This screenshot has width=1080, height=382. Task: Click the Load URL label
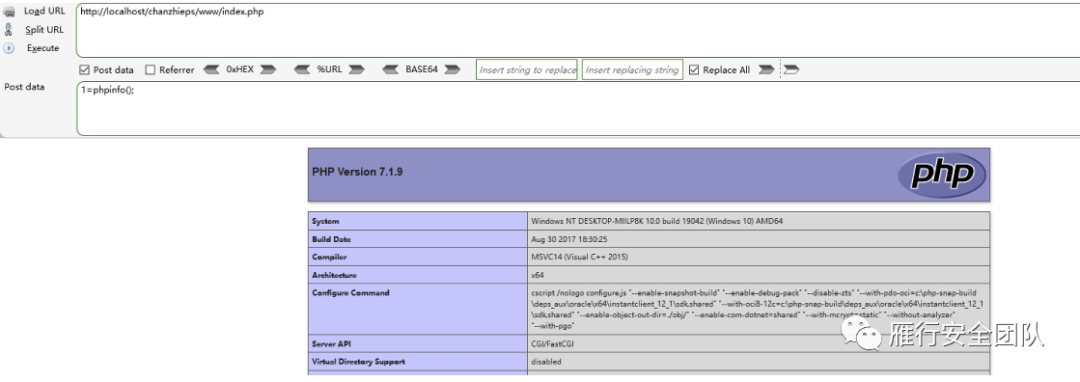(x=45, y=11)
